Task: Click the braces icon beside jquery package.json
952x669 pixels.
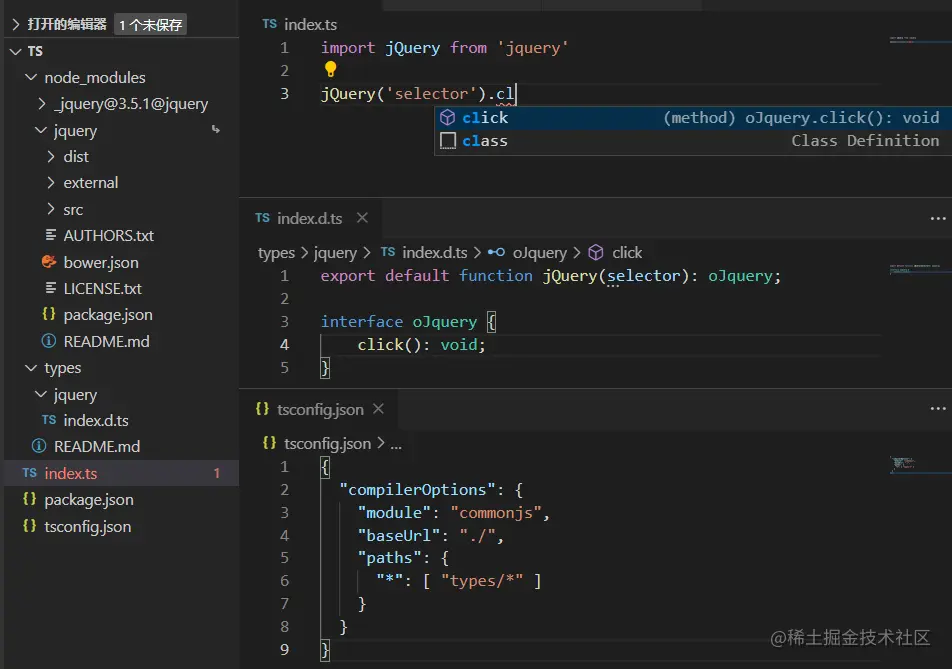Action: point(49,314)
